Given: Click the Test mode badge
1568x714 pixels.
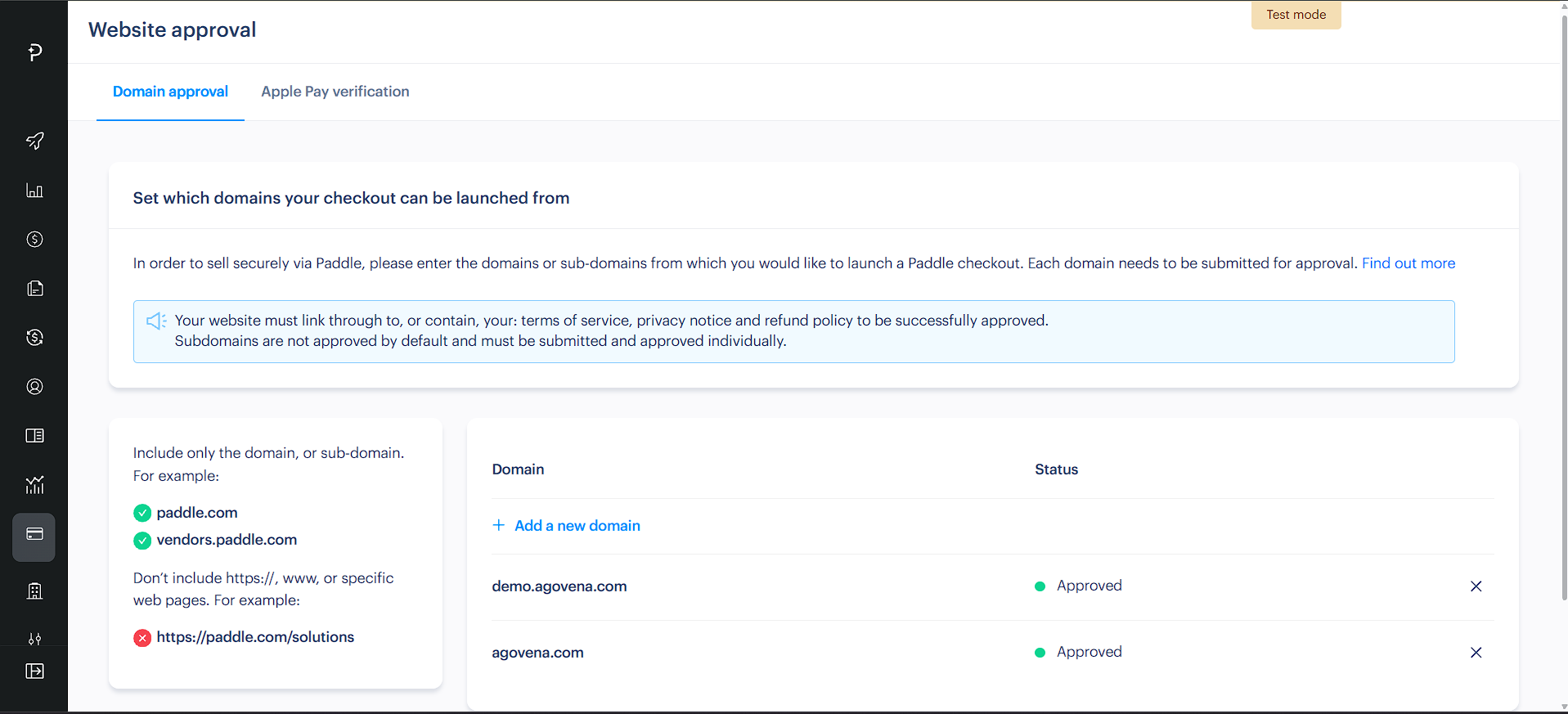Looking at the screenshot, I should 1296,15.
